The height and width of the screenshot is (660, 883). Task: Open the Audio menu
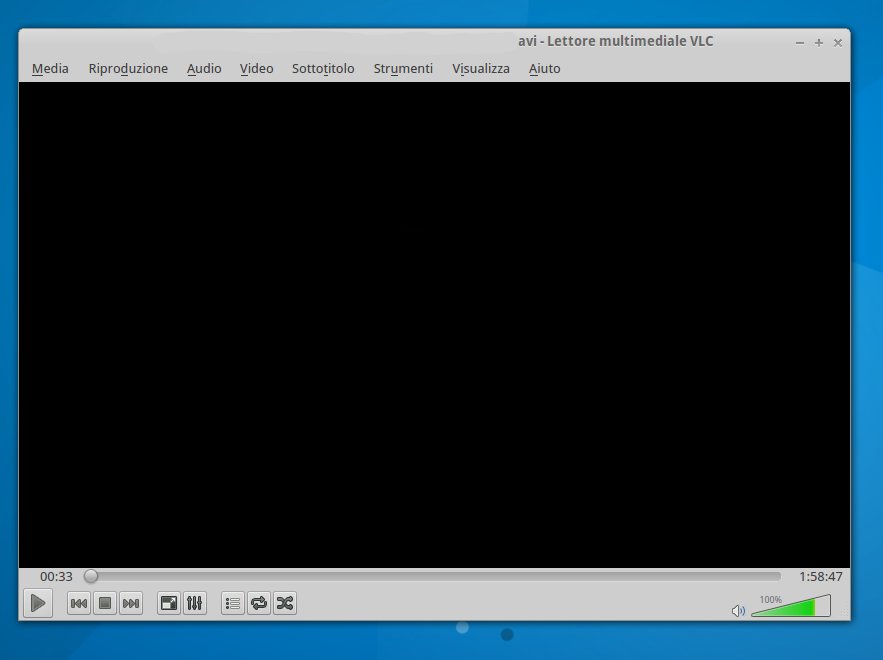[204, 68]
